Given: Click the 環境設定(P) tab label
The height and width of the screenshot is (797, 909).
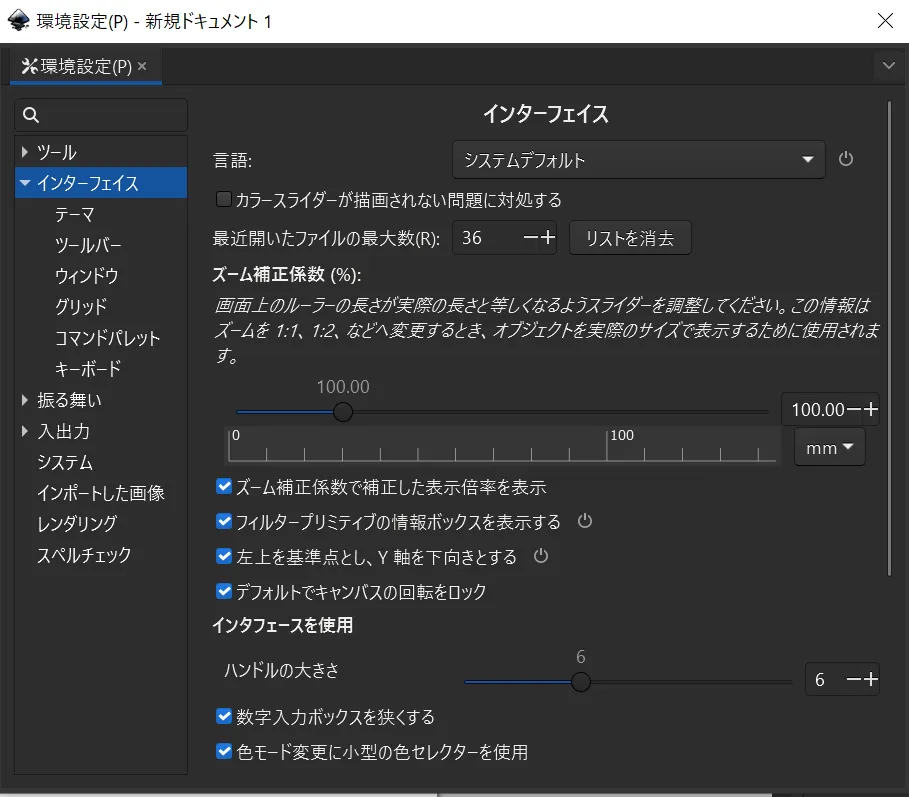Looking at the screenshot, I should [x=86, y=66].
